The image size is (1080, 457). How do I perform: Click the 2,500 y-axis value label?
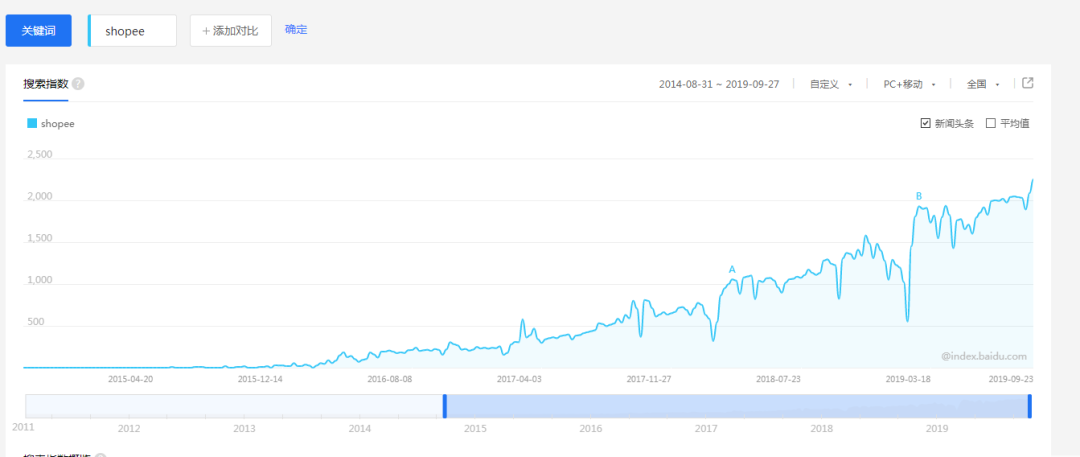click(x=39, y=154)
